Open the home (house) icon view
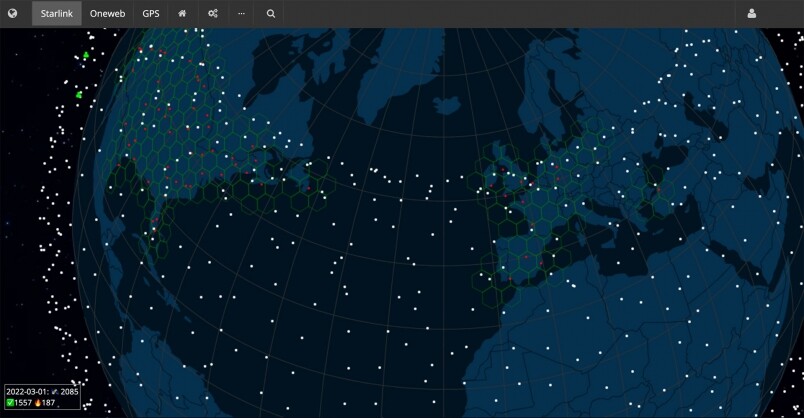 182,13
